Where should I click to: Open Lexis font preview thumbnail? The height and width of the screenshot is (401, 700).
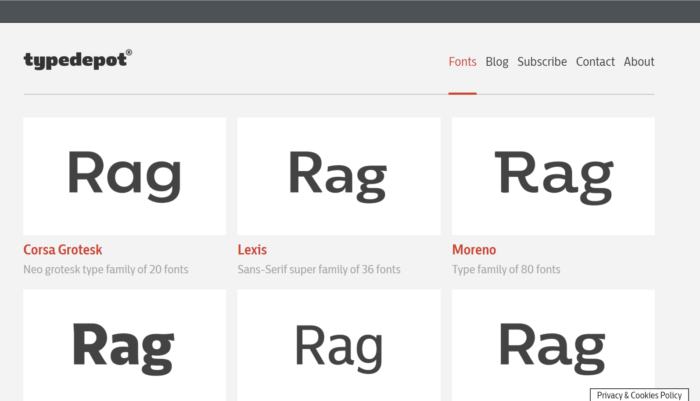tap(339, 176)
